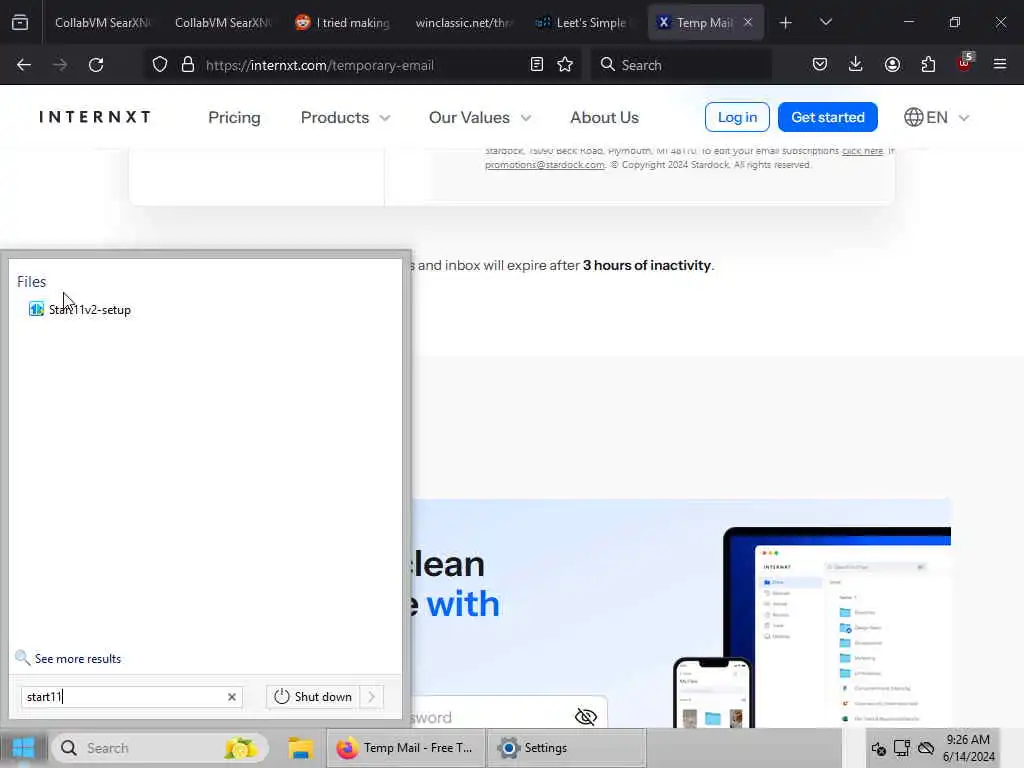Click the taskbar Search box
1024x768 pixels.
click(x=159, y=748)
